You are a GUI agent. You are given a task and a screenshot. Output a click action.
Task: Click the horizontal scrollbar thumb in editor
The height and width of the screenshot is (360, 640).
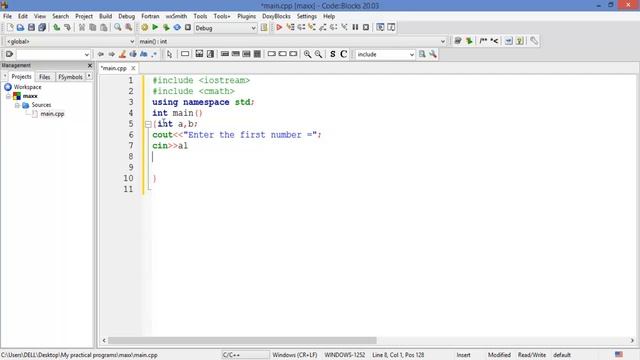coord(242,340)
